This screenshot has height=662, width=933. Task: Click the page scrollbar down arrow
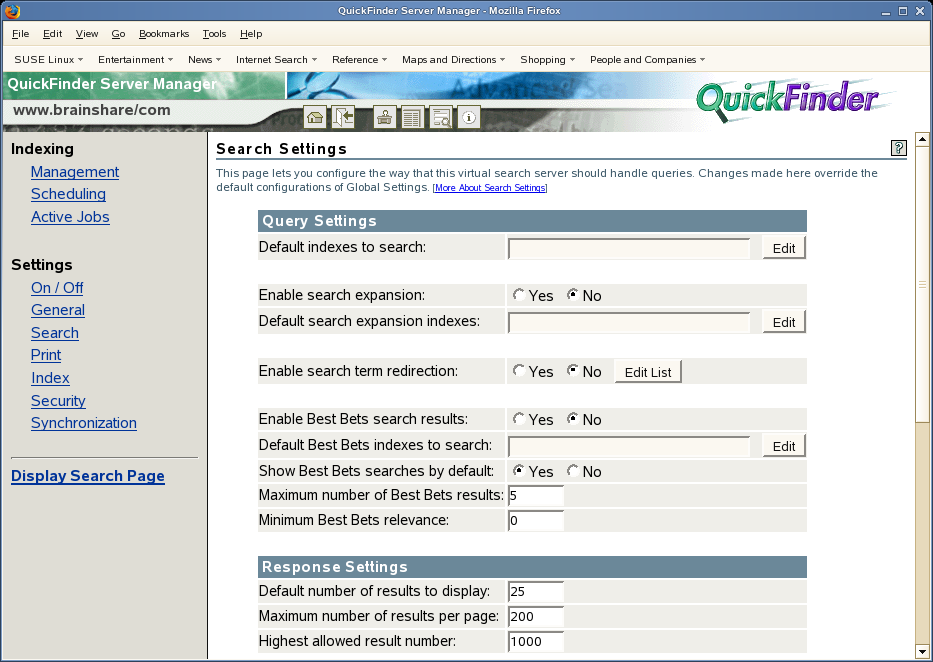tap(922, 651)
